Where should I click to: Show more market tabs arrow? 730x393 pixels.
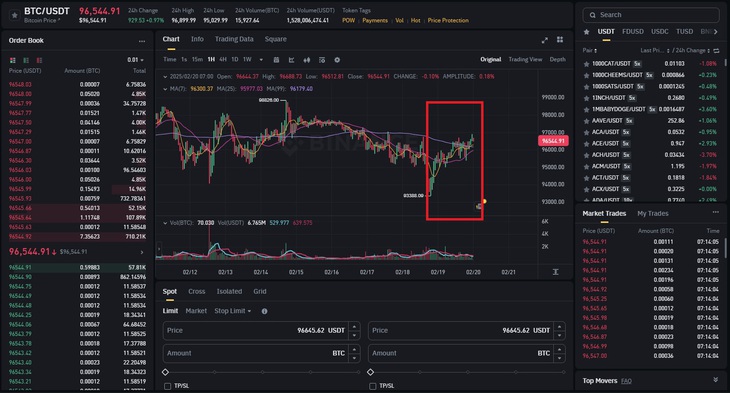[716, 32]
